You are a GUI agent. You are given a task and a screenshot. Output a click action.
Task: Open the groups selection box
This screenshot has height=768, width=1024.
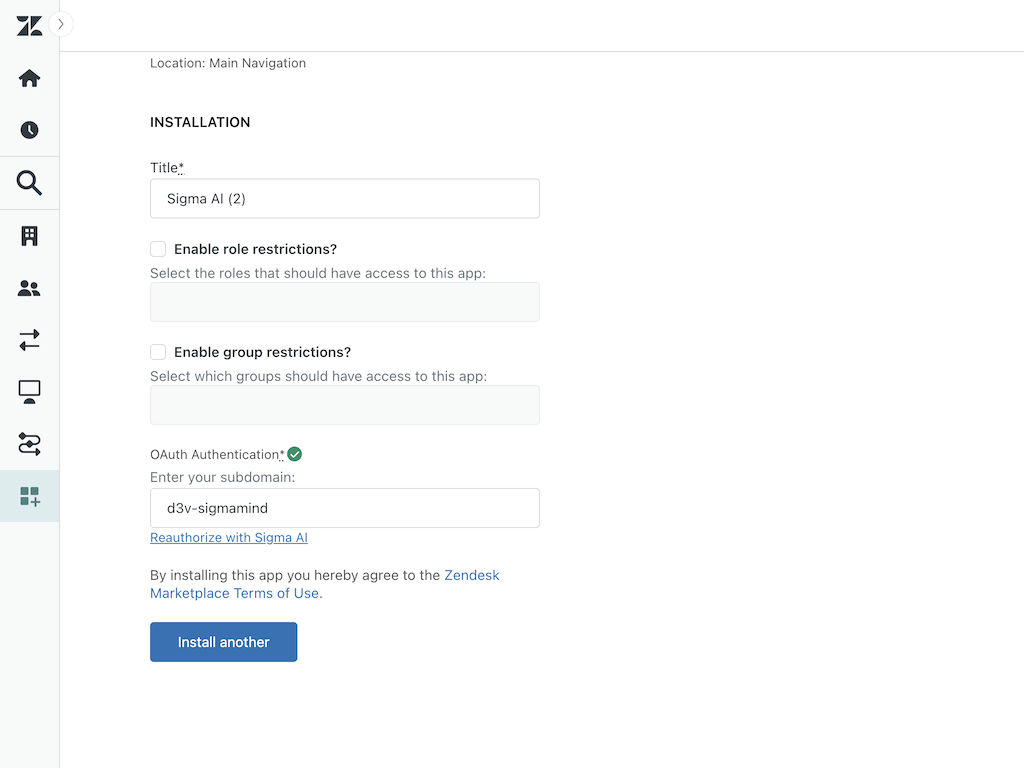coord(344,405)
